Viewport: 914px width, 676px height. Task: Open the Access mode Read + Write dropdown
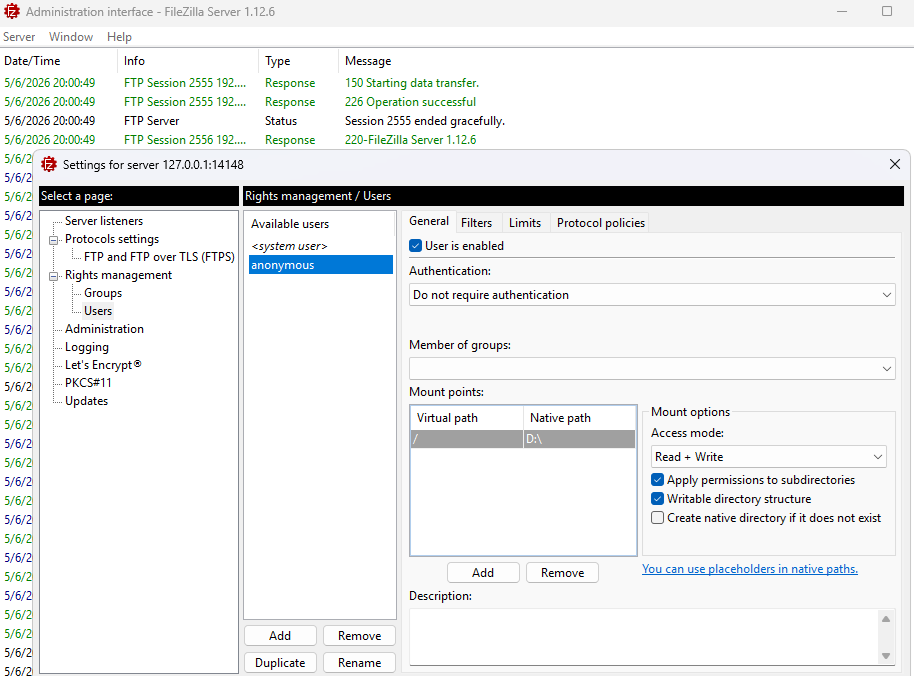[x=768, y=457]
